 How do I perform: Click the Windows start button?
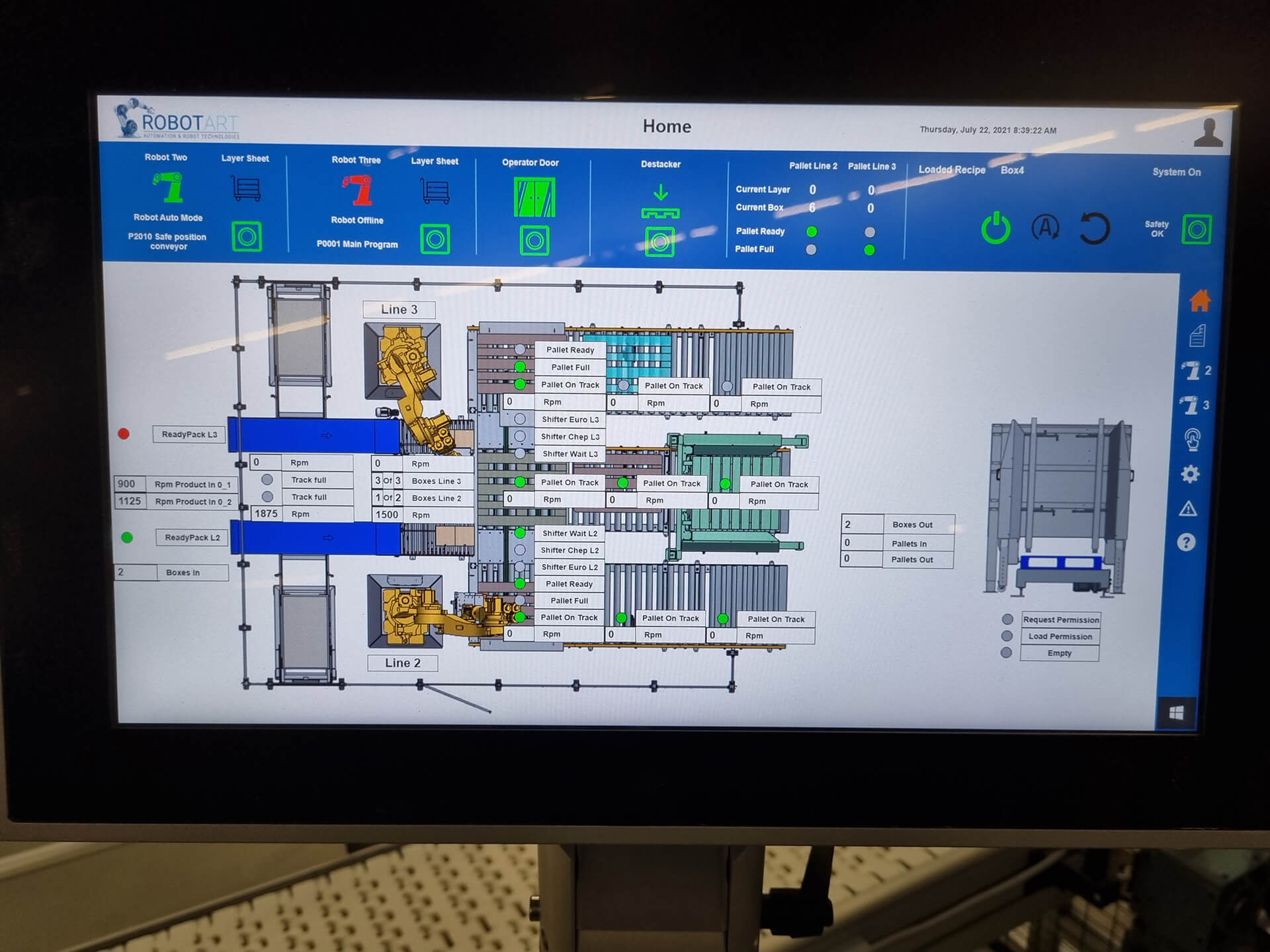point(1176,713)
